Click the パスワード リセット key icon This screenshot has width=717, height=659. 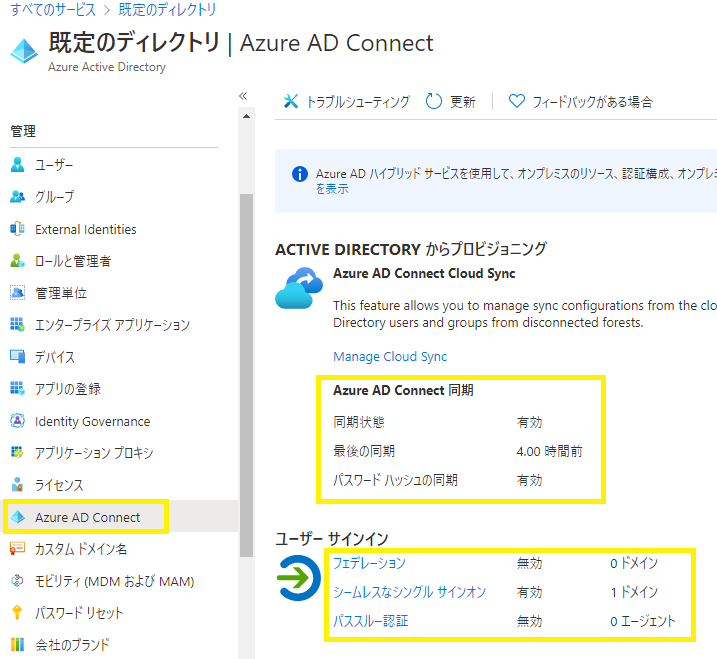17,612
